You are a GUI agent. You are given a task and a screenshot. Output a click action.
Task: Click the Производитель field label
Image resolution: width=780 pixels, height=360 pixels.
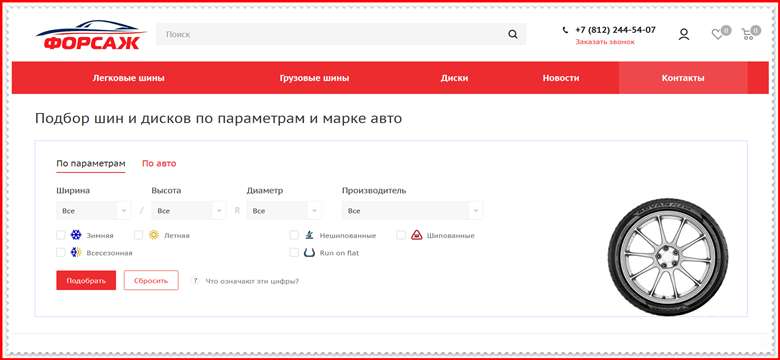(x=374, y=190)
